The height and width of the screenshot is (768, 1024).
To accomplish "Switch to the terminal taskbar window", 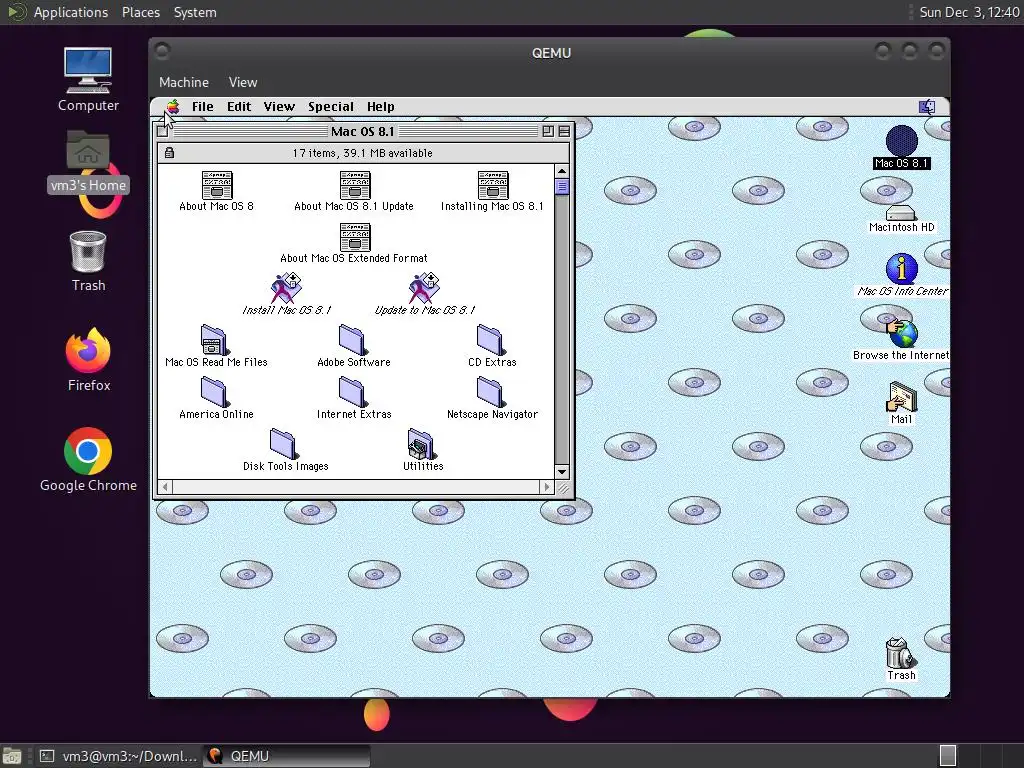I will [118, 756].
